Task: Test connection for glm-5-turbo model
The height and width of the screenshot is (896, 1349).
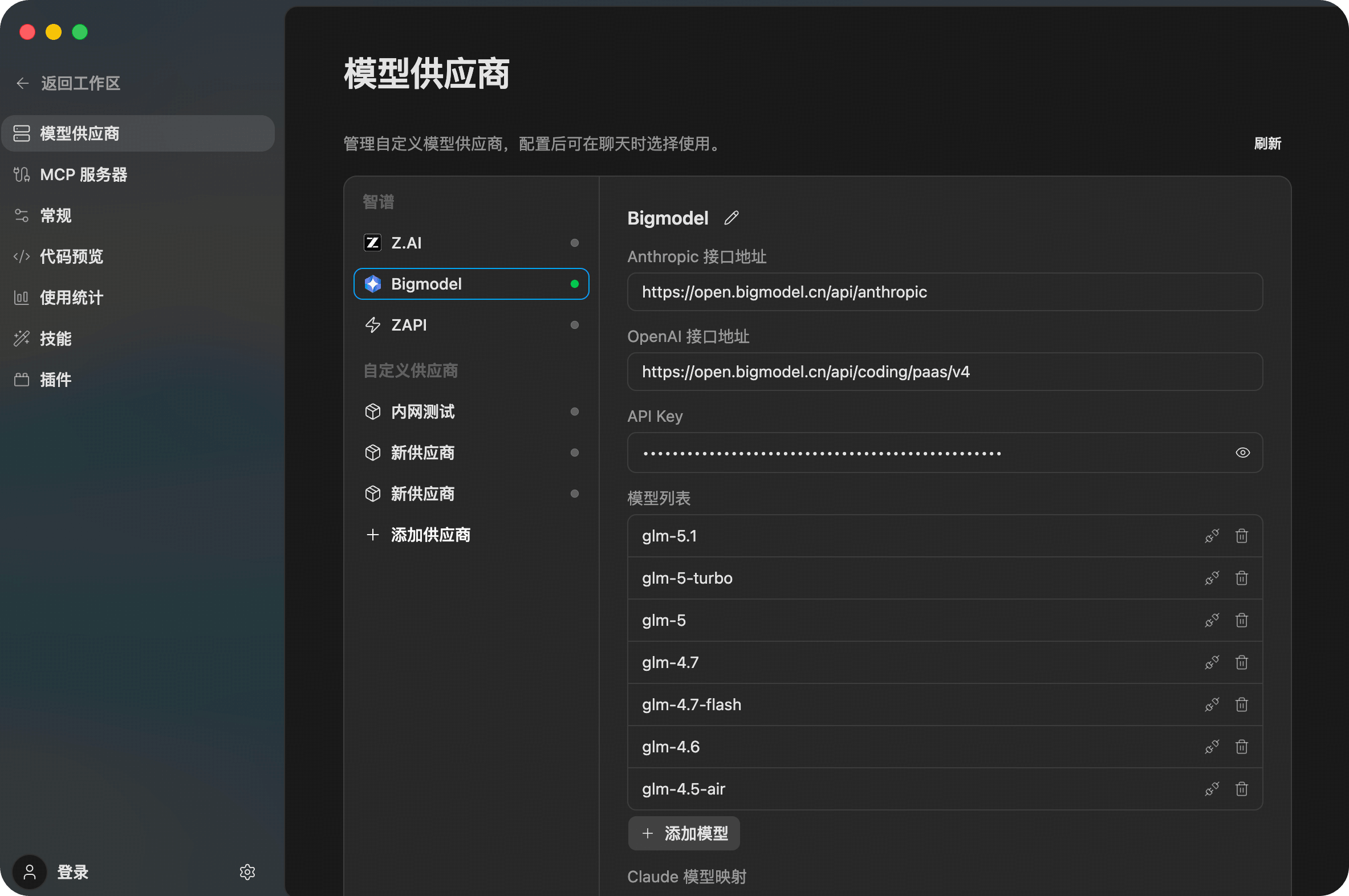Action: (1211, 579)
